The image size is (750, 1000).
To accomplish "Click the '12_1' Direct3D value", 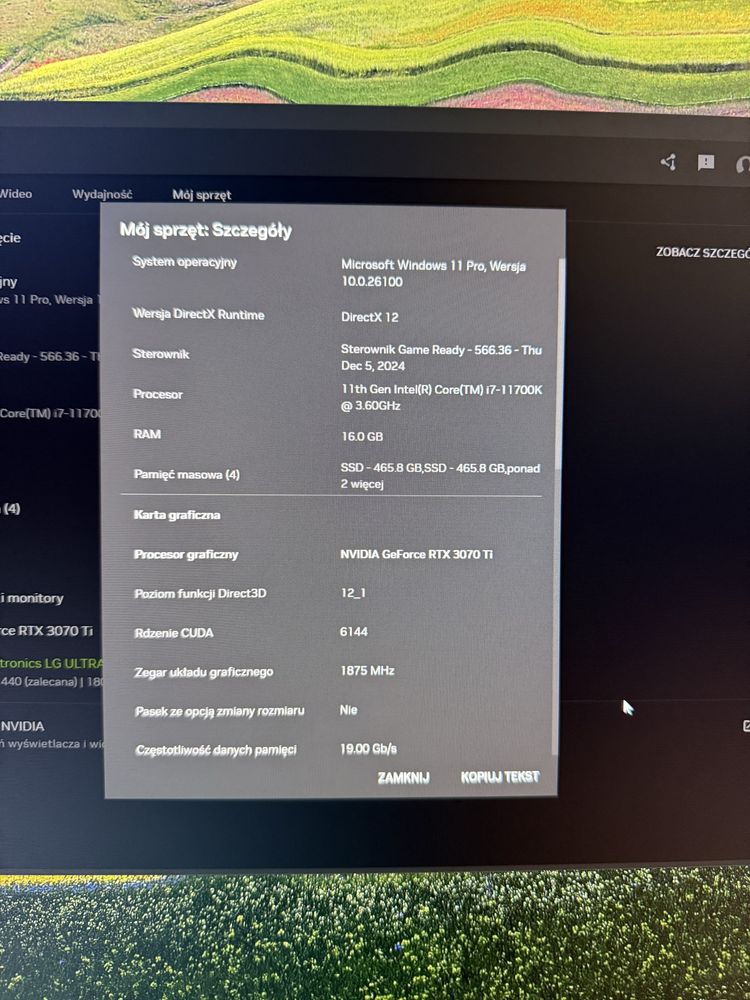I will [x=353, y=593].
